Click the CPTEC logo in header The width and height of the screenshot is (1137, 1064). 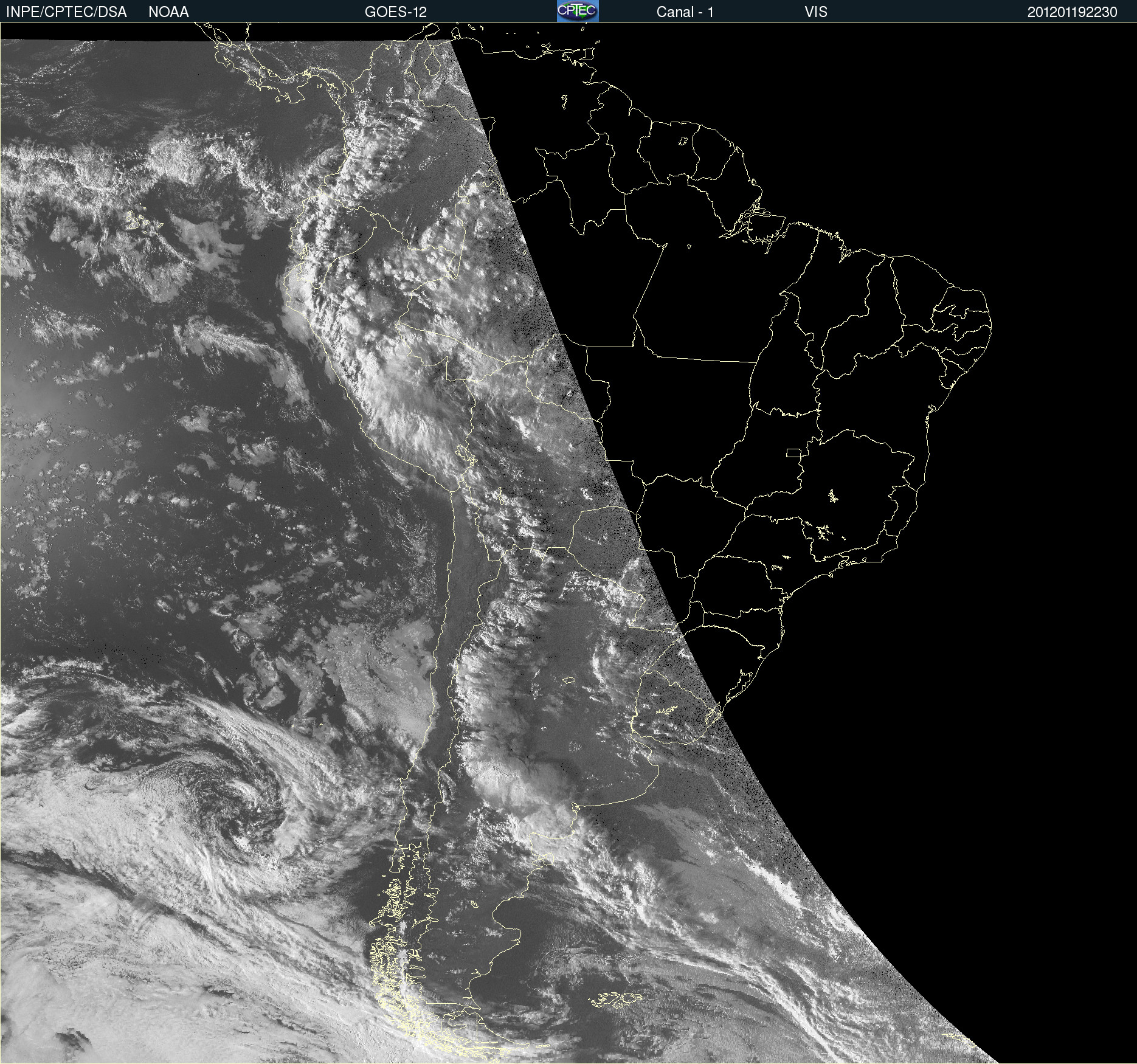point(578,11)
